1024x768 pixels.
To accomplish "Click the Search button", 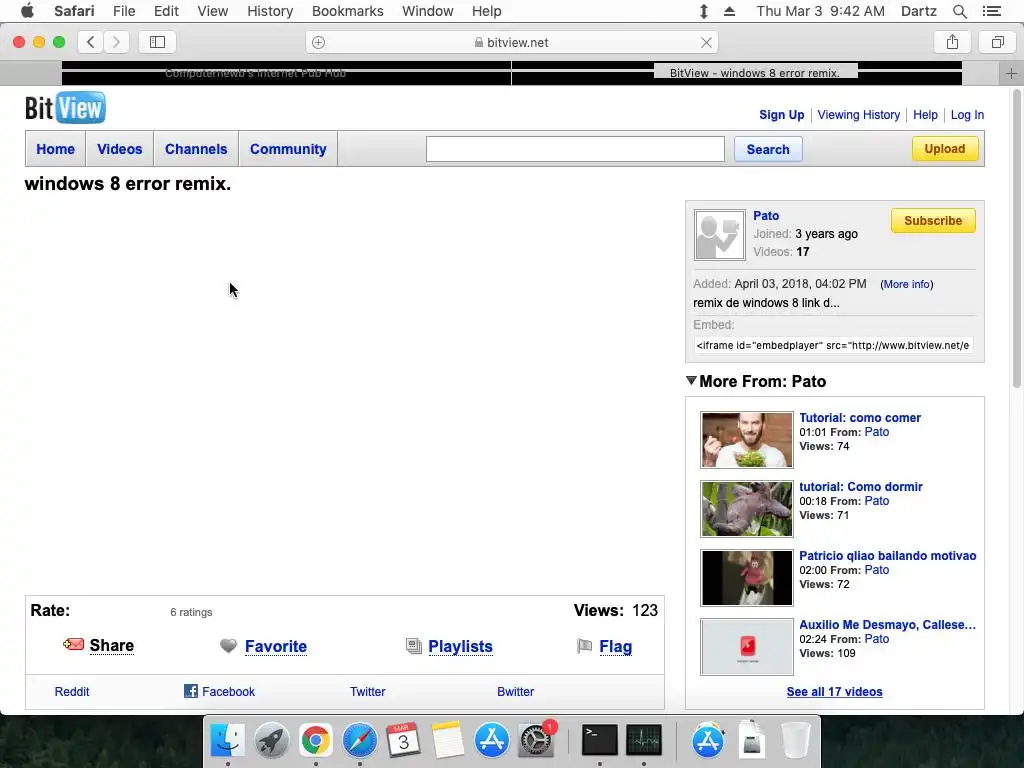I will 768,150.
